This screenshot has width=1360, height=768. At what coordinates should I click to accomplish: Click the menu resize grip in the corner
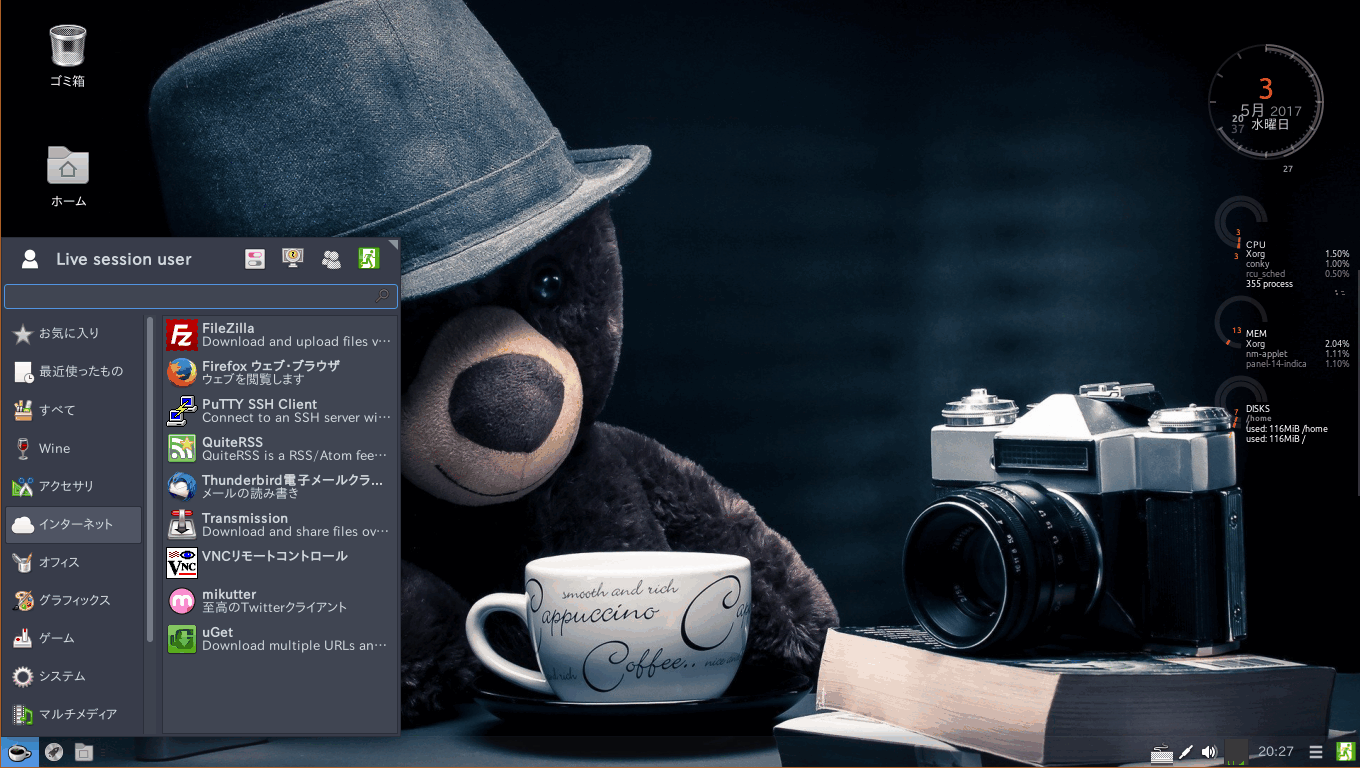point(393,244)
